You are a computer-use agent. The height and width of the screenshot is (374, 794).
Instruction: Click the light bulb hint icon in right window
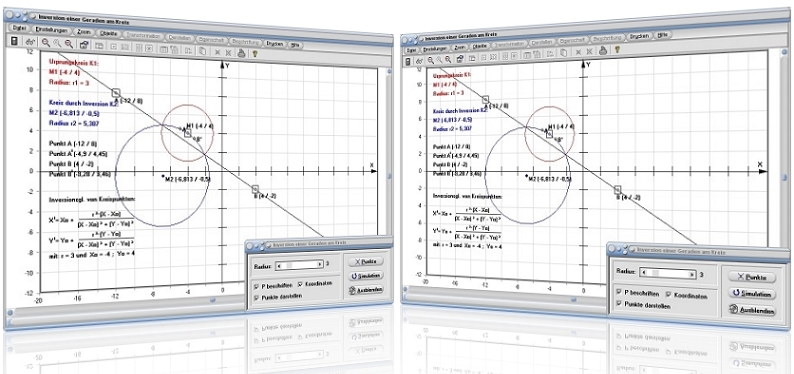(617, 49)
